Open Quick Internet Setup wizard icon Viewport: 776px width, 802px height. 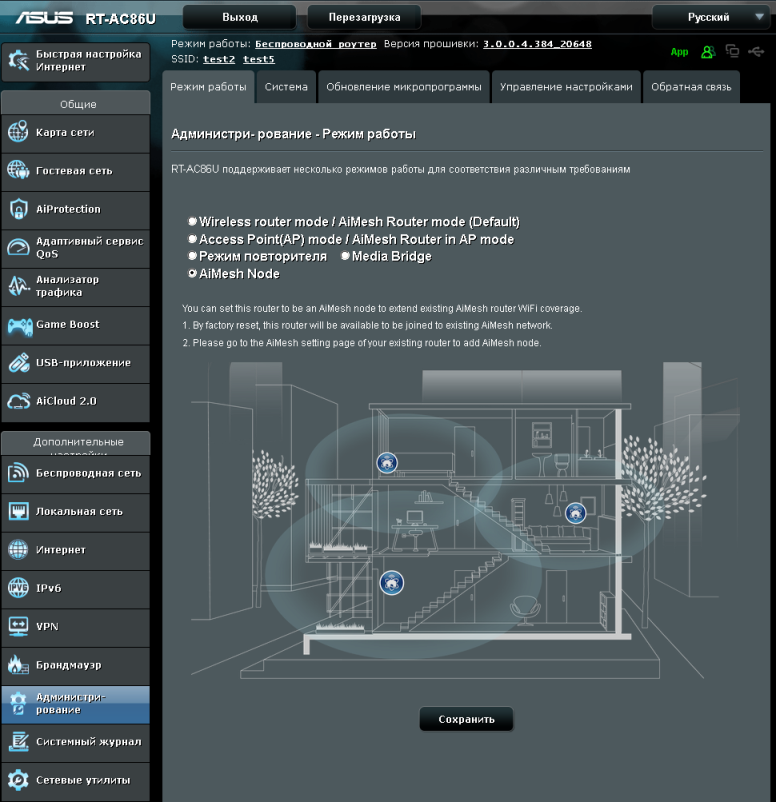click(18, 61)
